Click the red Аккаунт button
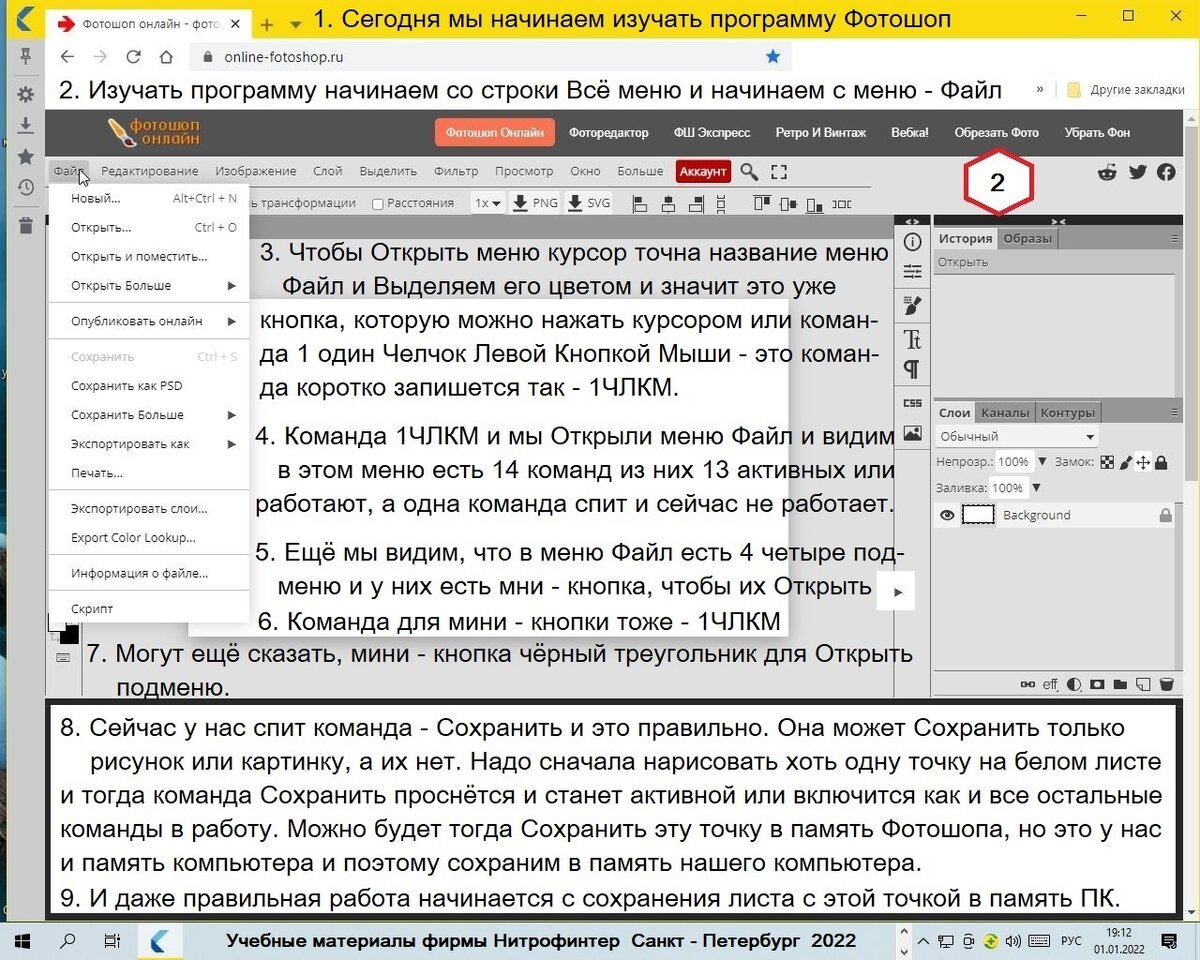This screenshot has width=1200, height=960. [x=703, y=171]
